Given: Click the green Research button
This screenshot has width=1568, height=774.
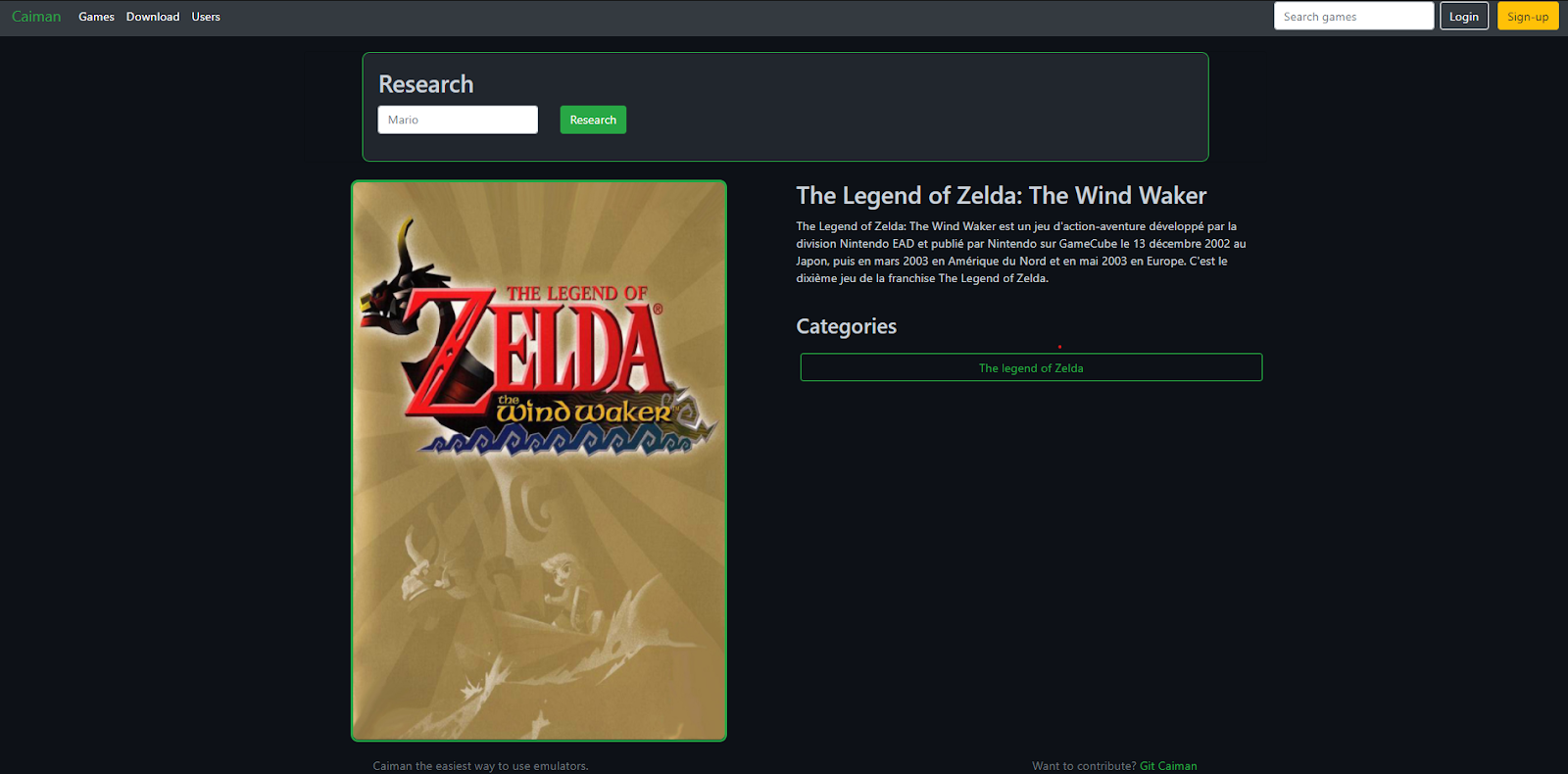Looking at the screenshot, I should (x=593, y=120).
